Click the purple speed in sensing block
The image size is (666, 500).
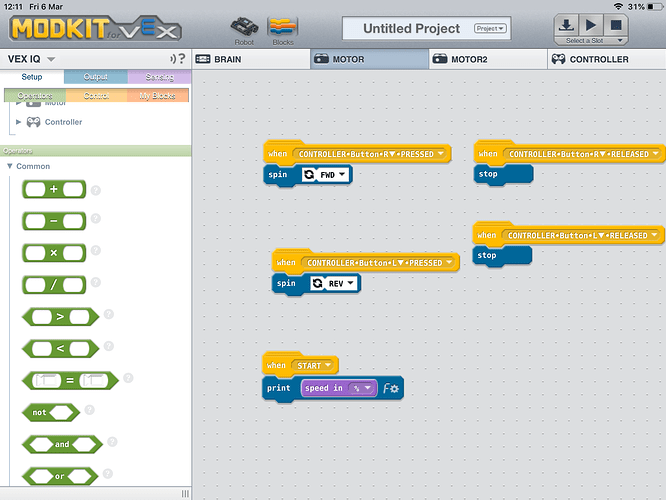[324, 388]
